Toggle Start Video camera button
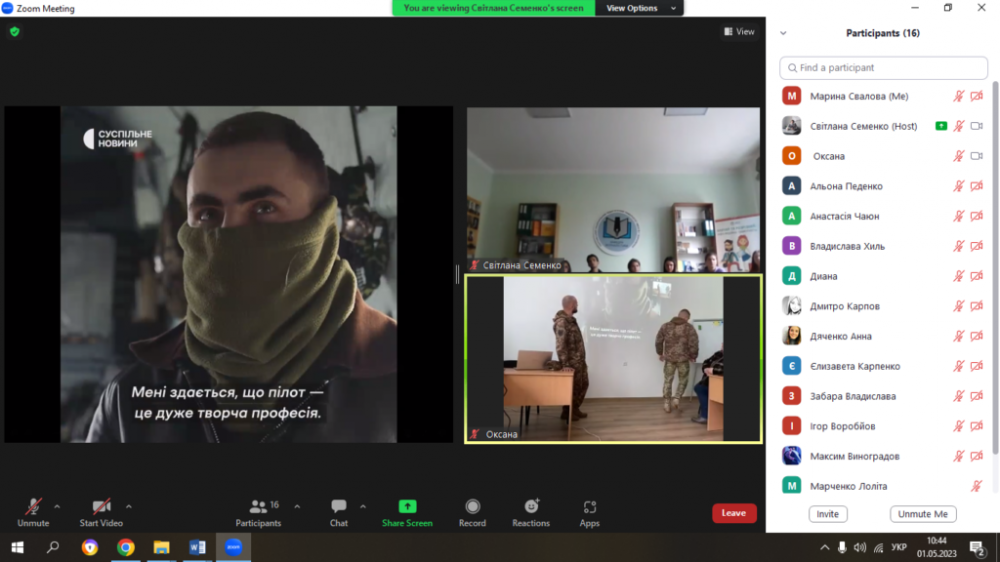Screen dimensions: 1000x562 tap(101, 507)
